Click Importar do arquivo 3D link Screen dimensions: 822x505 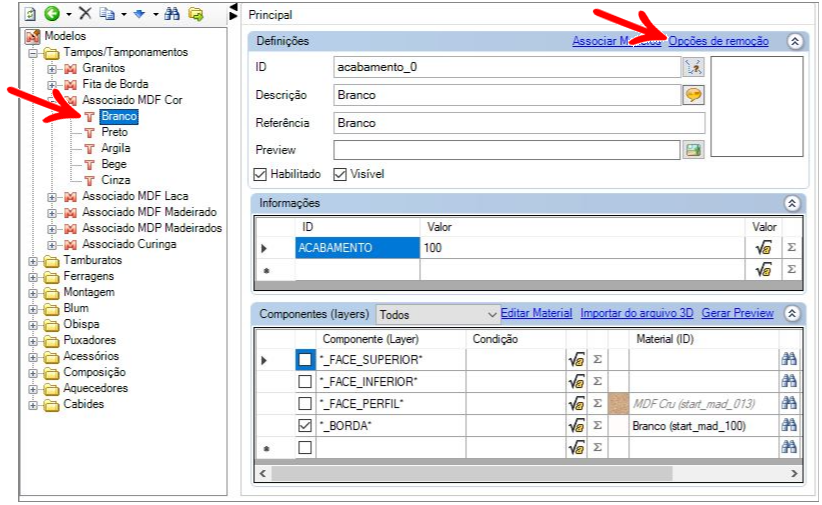[x=636, y=313]
